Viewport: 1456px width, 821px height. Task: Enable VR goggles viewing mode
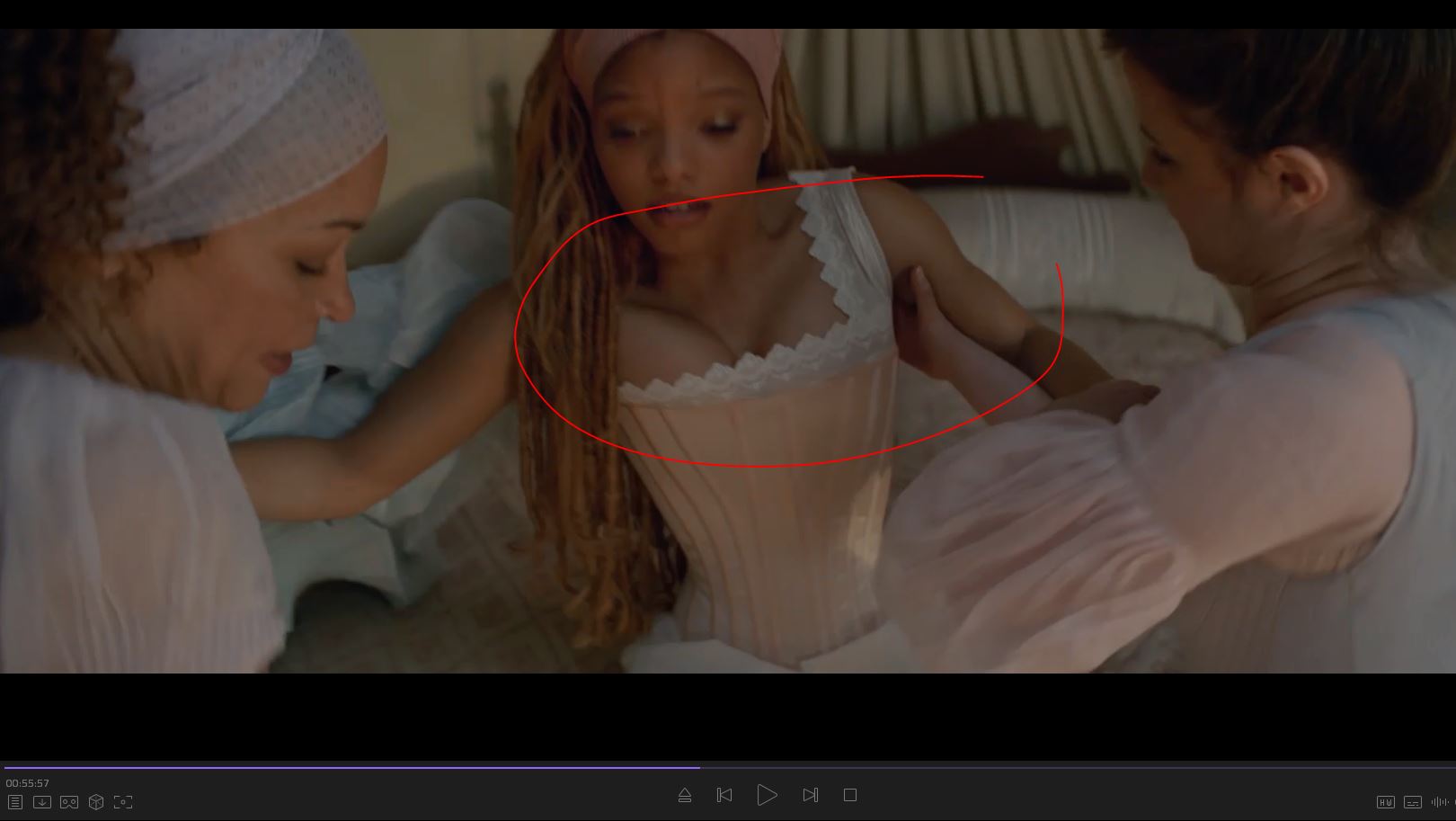pos(69,801)
